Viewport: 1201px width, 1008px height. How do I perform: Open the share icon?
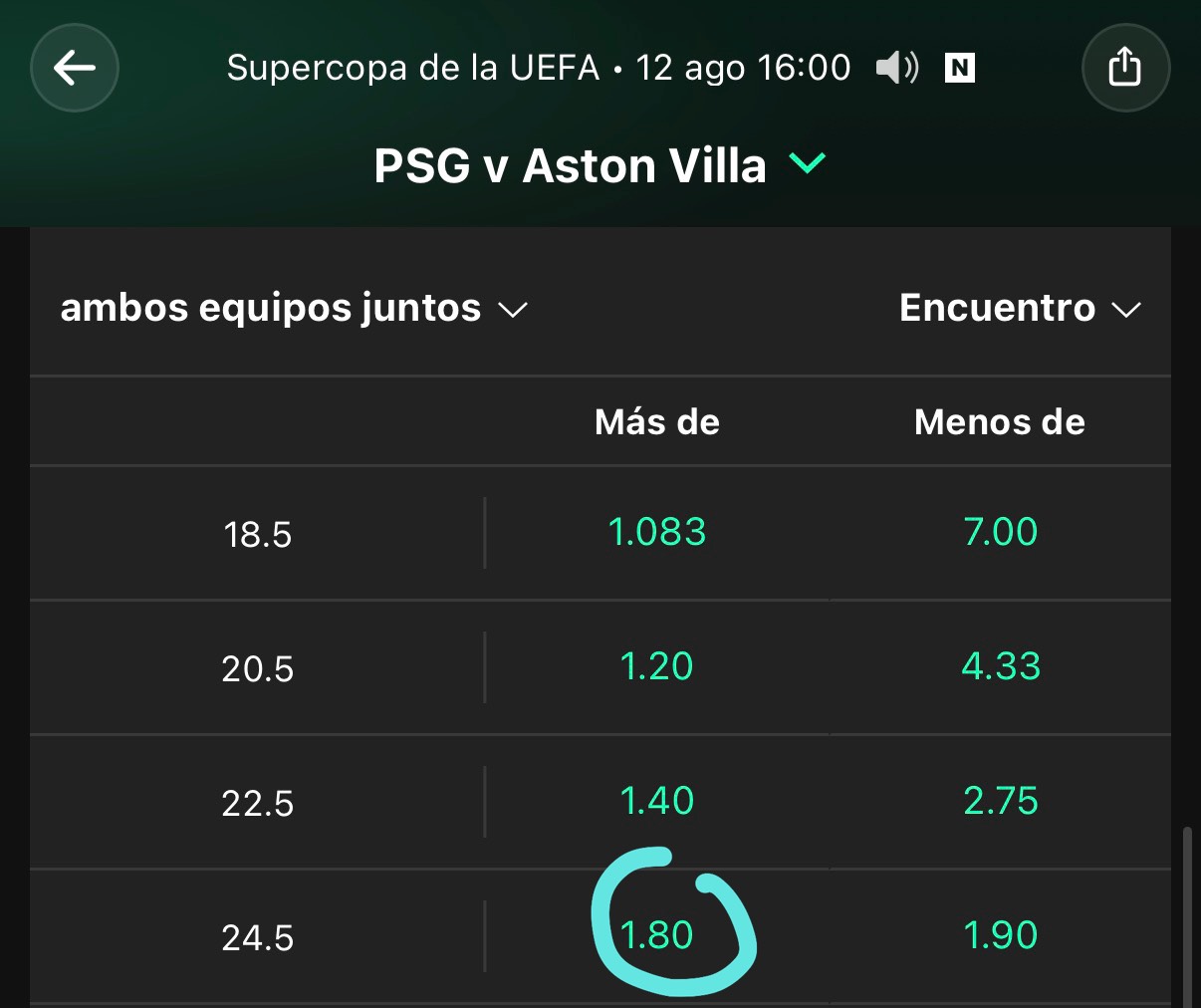pos(1125,68)
